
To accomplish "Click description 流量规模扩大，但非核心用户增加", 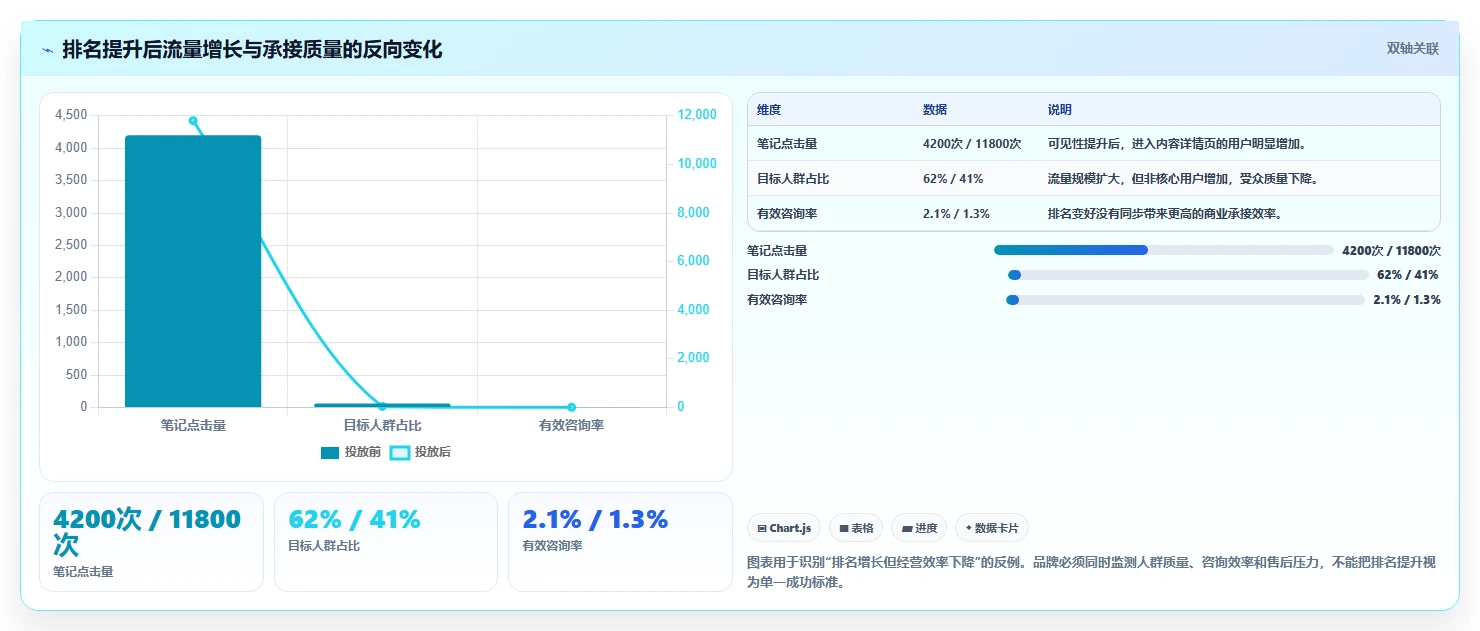I will coord(1183,179).
